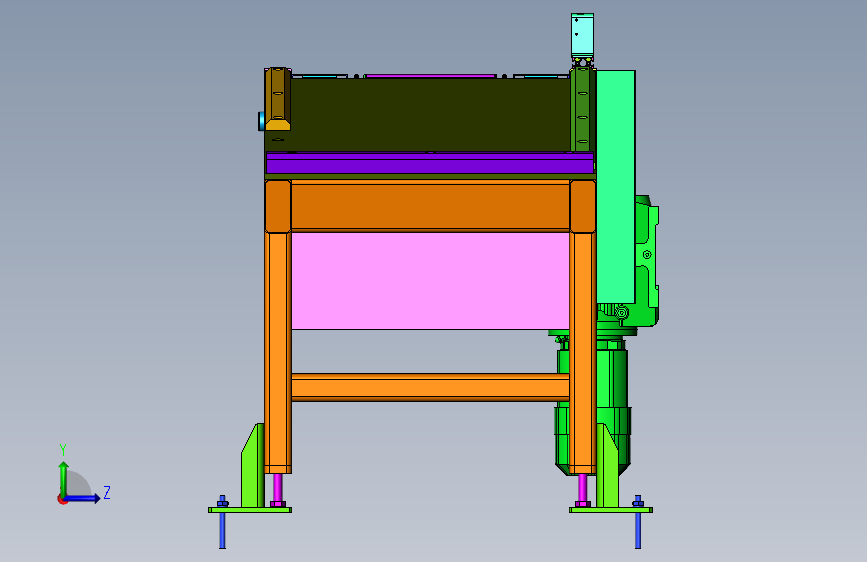Select the pink panel in the frame

tap(430, 280)
